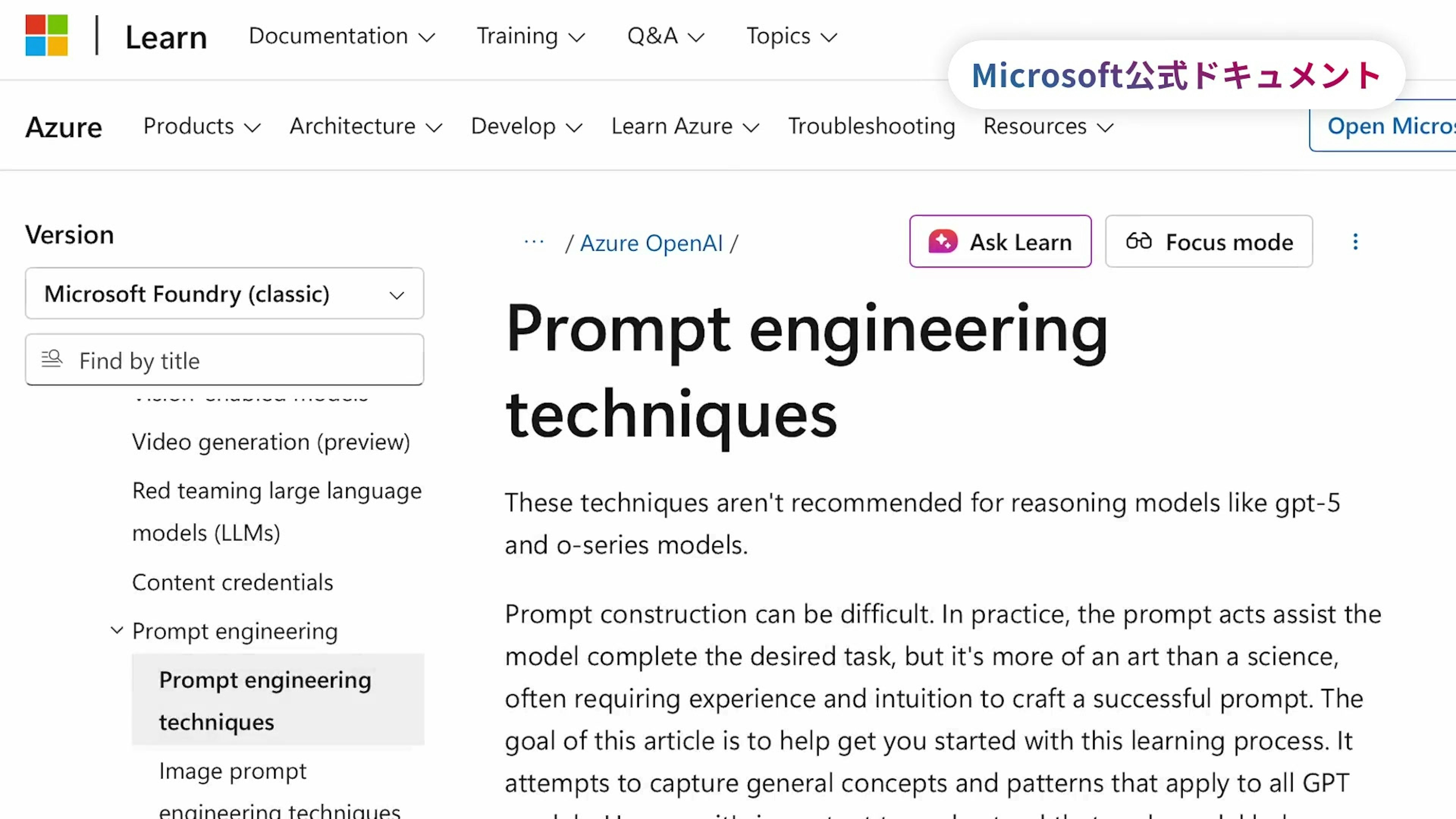Expand the Q&A menu

(665, 36)
